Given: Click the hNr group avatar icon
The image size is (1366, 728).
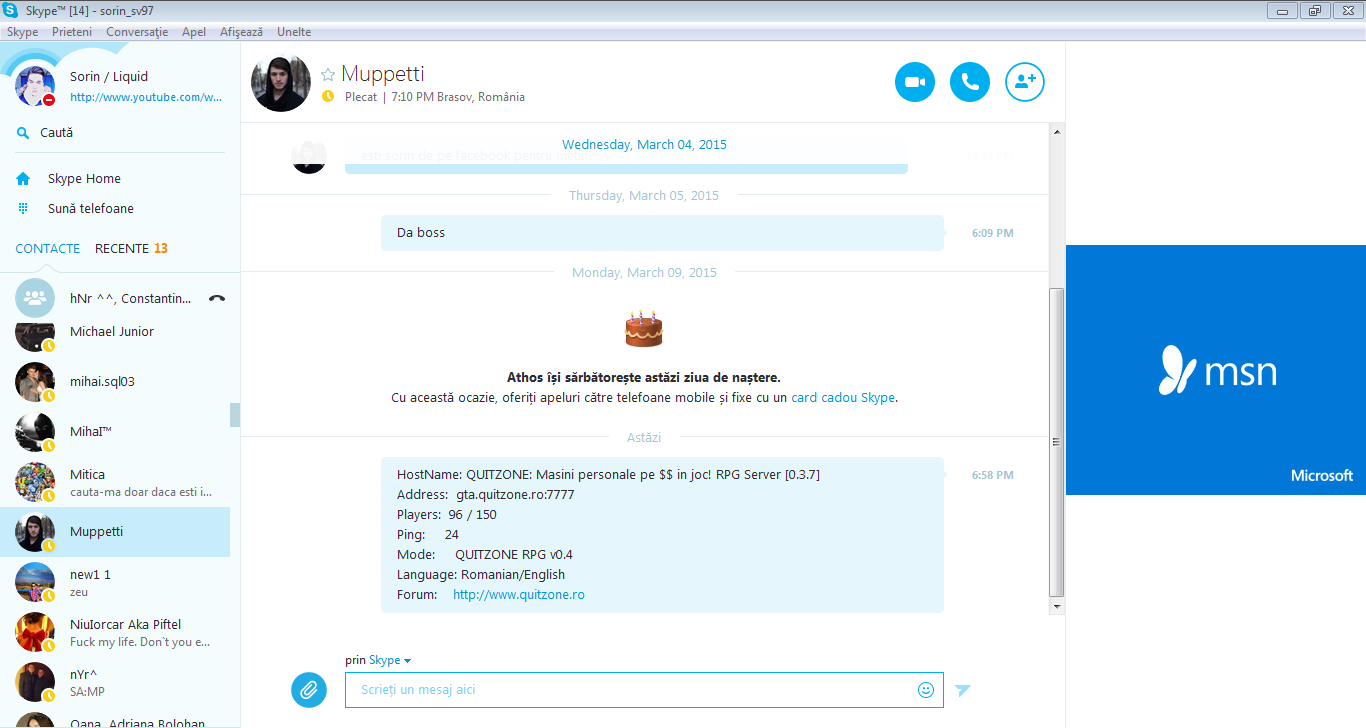Looking at the screenshot, I should point(35,298).
